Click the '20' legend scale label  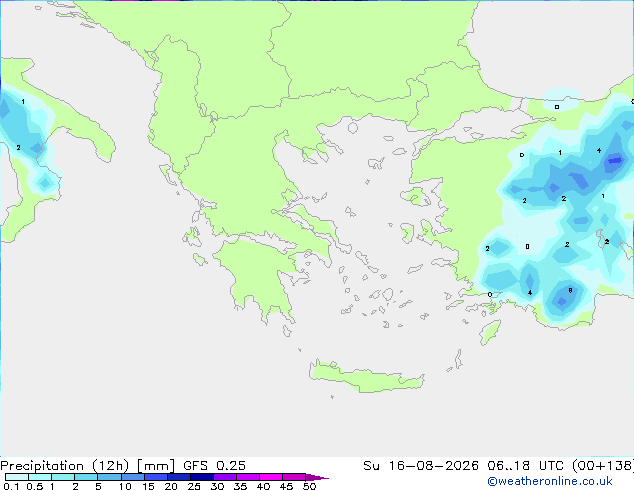pyautogui.click(x=171, y=486)
